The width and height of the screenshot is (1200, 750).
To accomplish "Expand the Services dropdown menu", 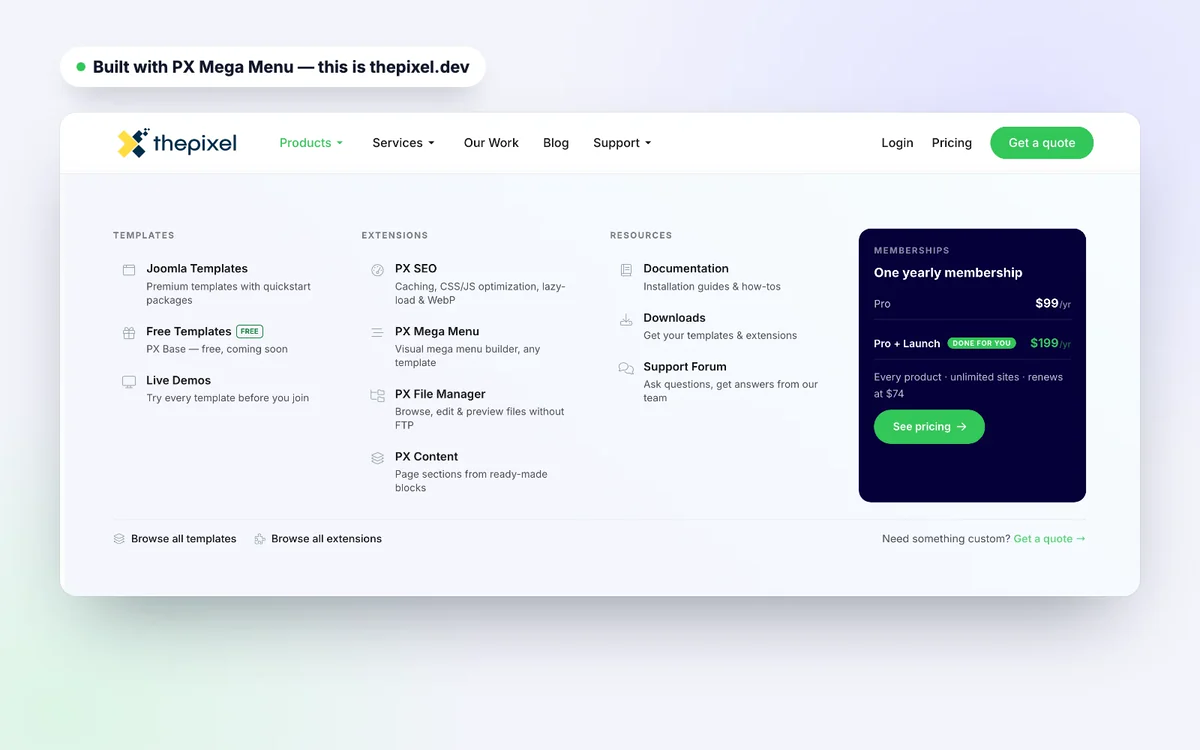I will 403,143.
